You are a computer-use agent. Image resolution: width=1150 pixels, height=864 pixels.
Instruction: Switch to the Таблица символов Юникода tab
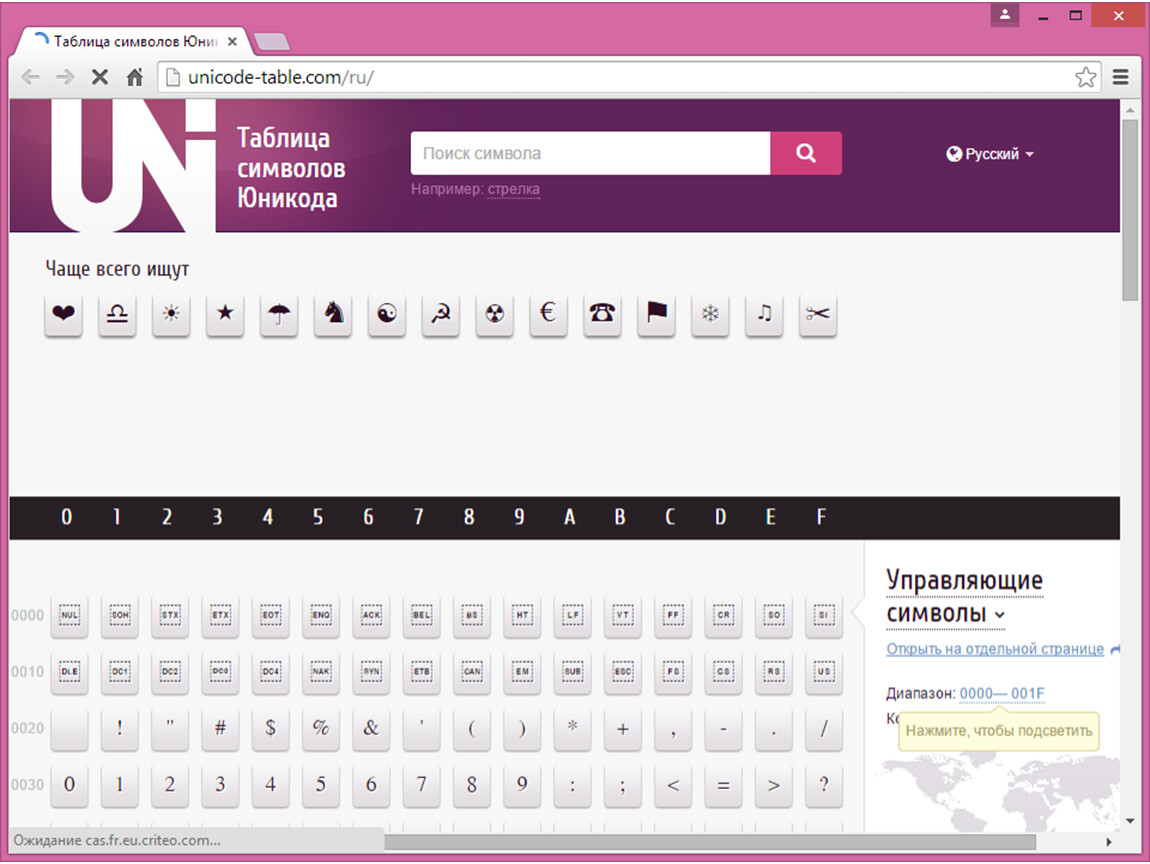coord(135,42)
